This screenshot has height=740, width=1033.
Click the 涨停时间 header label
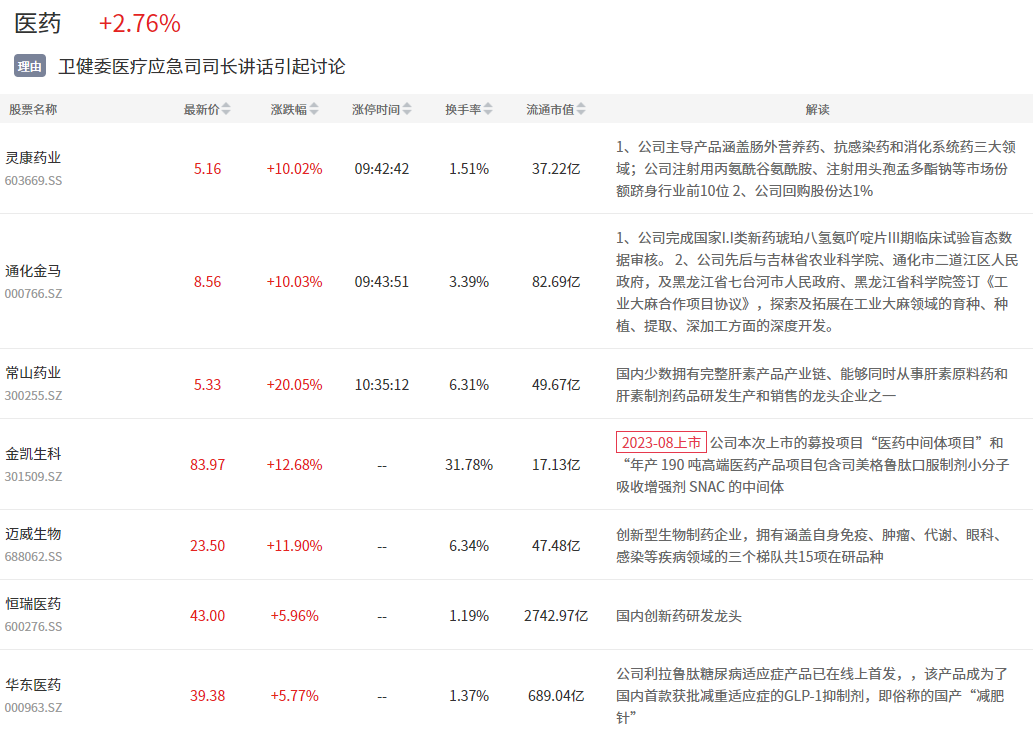pos(376,109)
